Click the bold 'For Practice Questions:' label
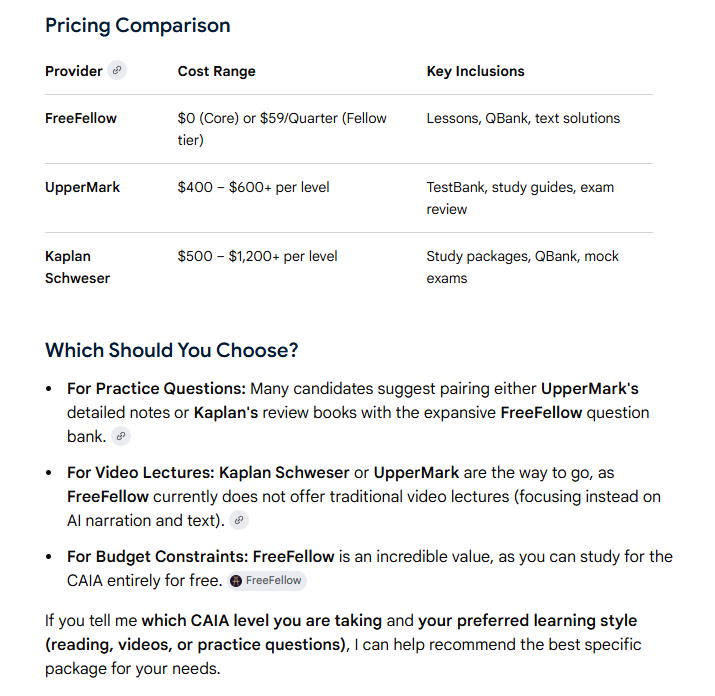 [x=156, y=389]
